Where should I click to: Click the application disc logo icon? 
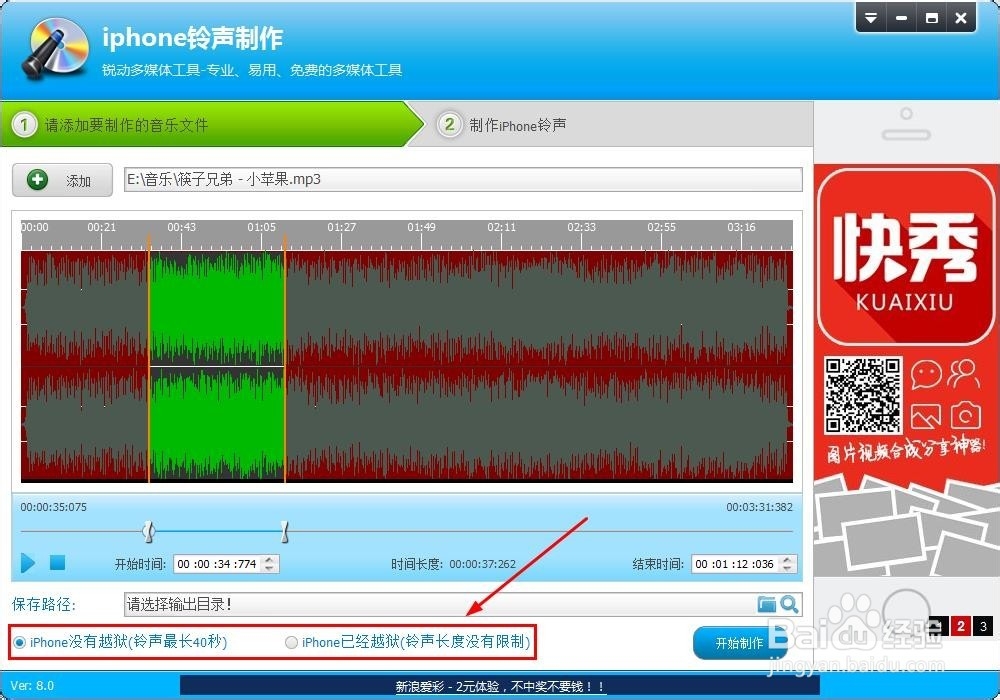[55, 48]
